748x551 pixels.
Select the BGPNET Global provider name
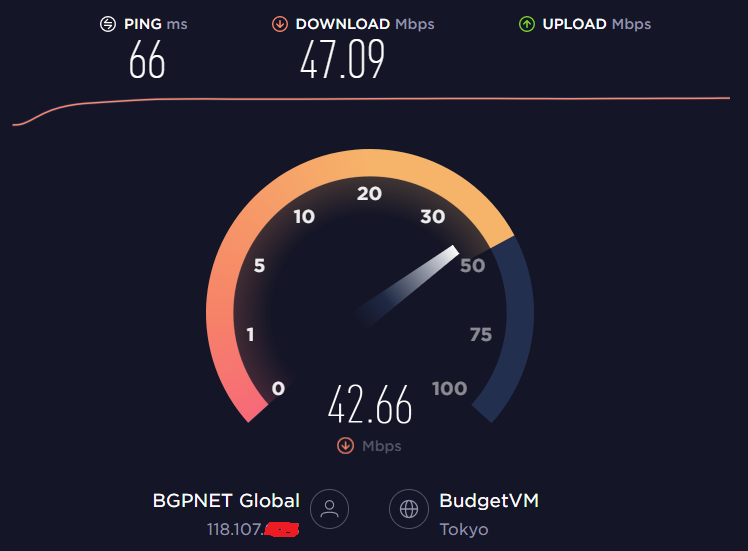[226, 500]
